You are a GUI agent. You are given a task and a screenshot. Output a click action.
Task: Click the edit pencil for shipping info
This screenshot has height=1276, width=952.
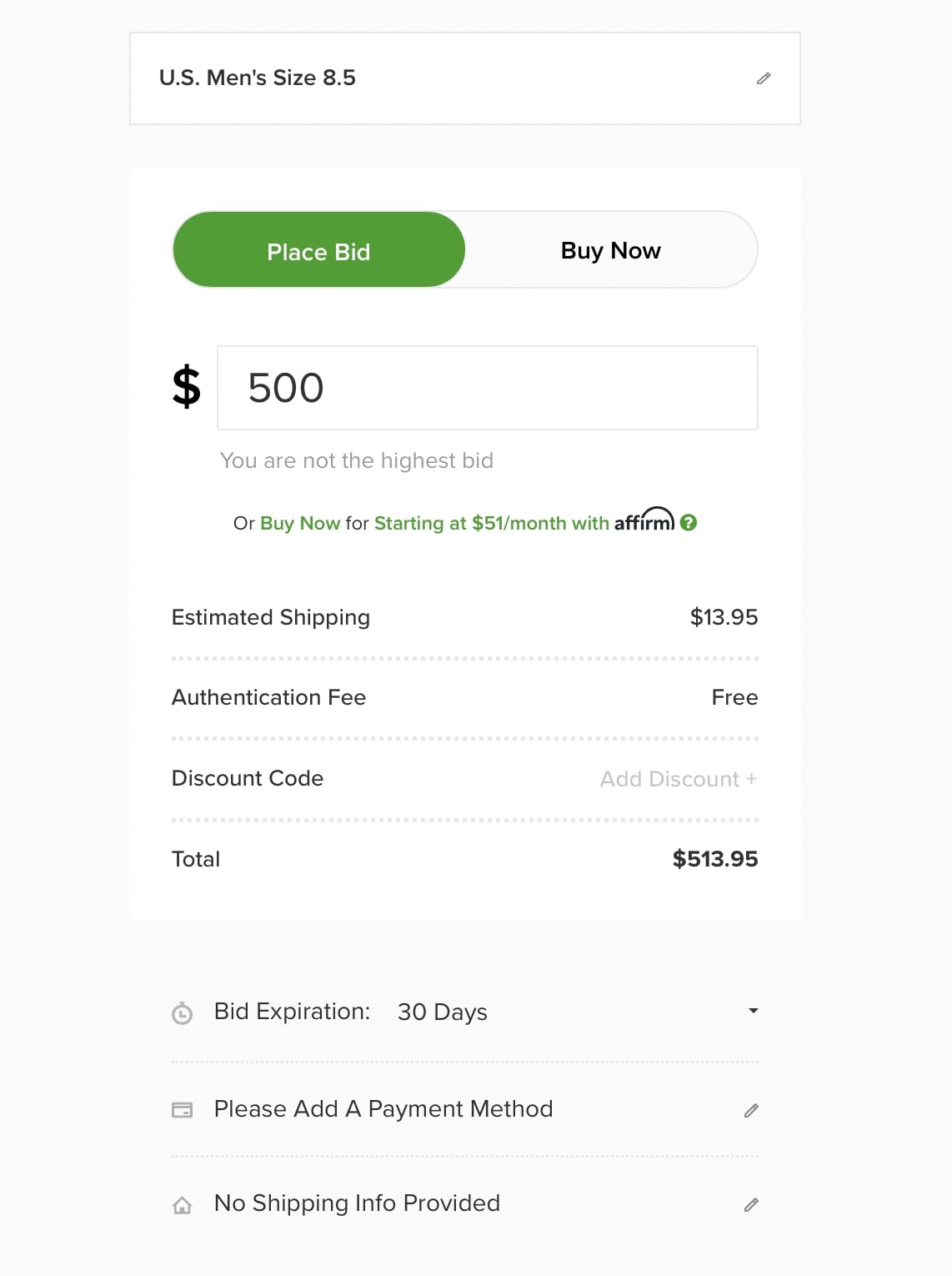click(x=751, y=1204)
